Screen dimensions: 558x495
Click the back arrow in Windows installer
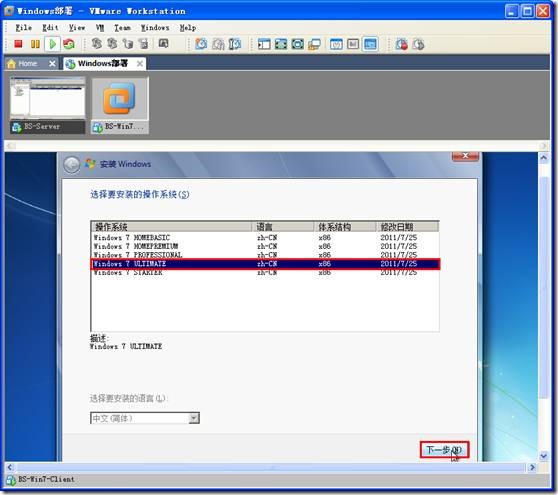point(72,165)
